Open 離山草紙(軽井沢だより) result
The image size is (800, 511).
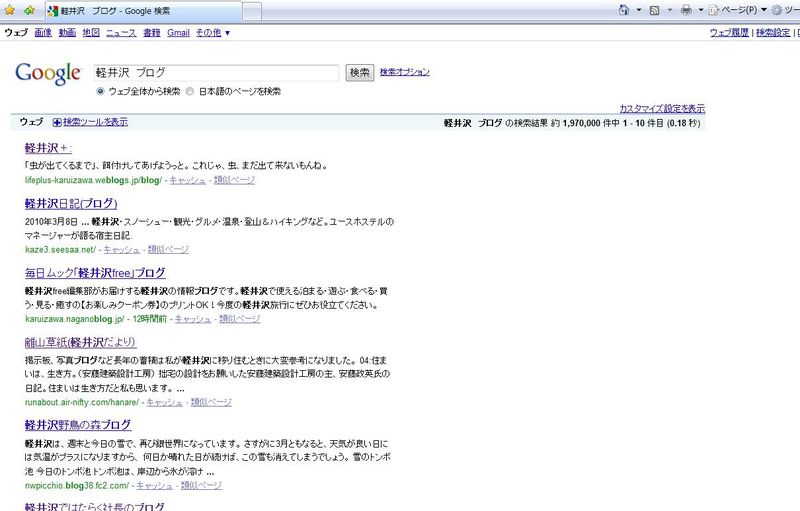(80, 342)
